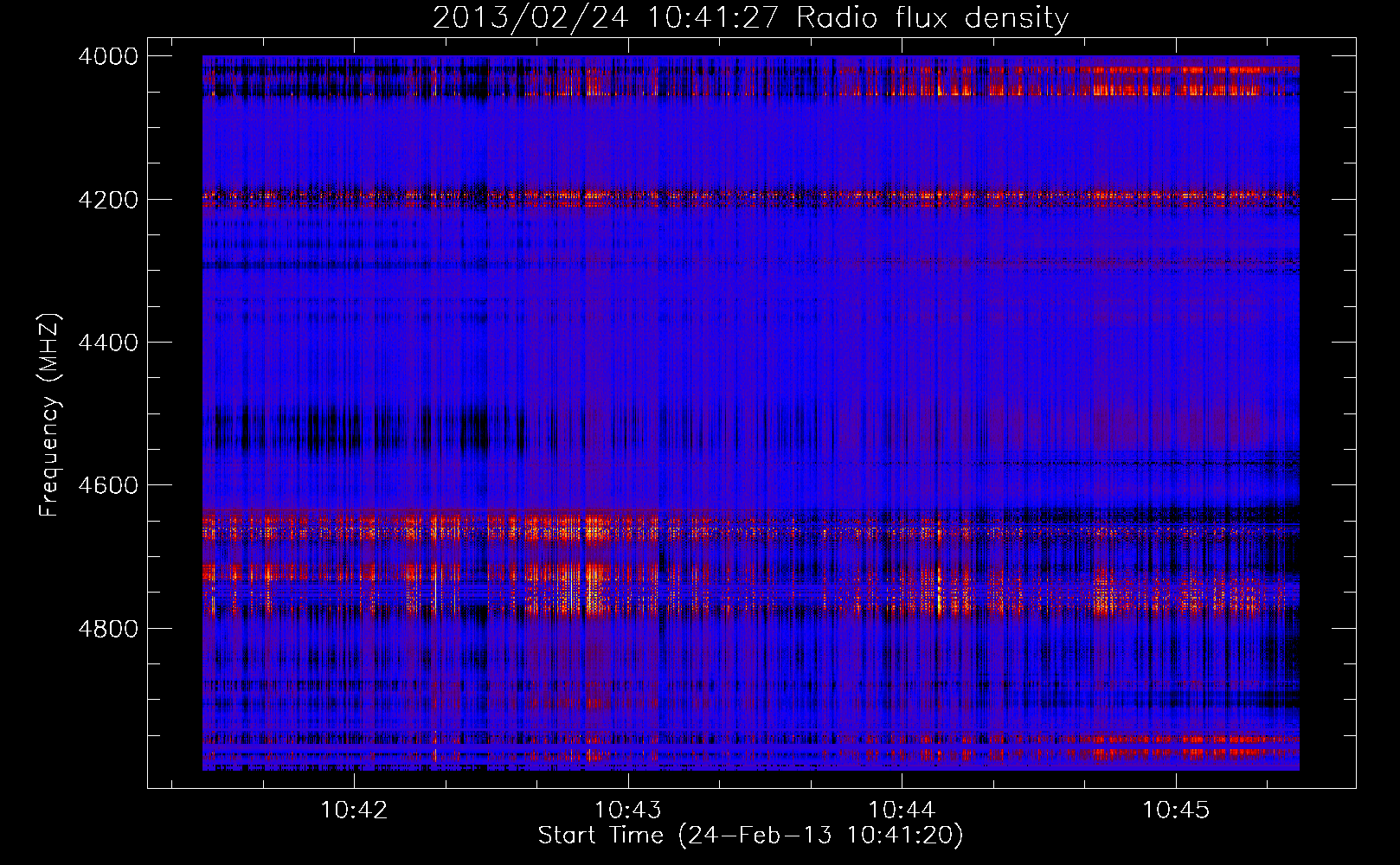The height and width of the screenshot is (865, 1400).
Task: Click the 'Start Time (24-Feb-13 10:41:20)' axis title
Action: [x=750, y=836]
